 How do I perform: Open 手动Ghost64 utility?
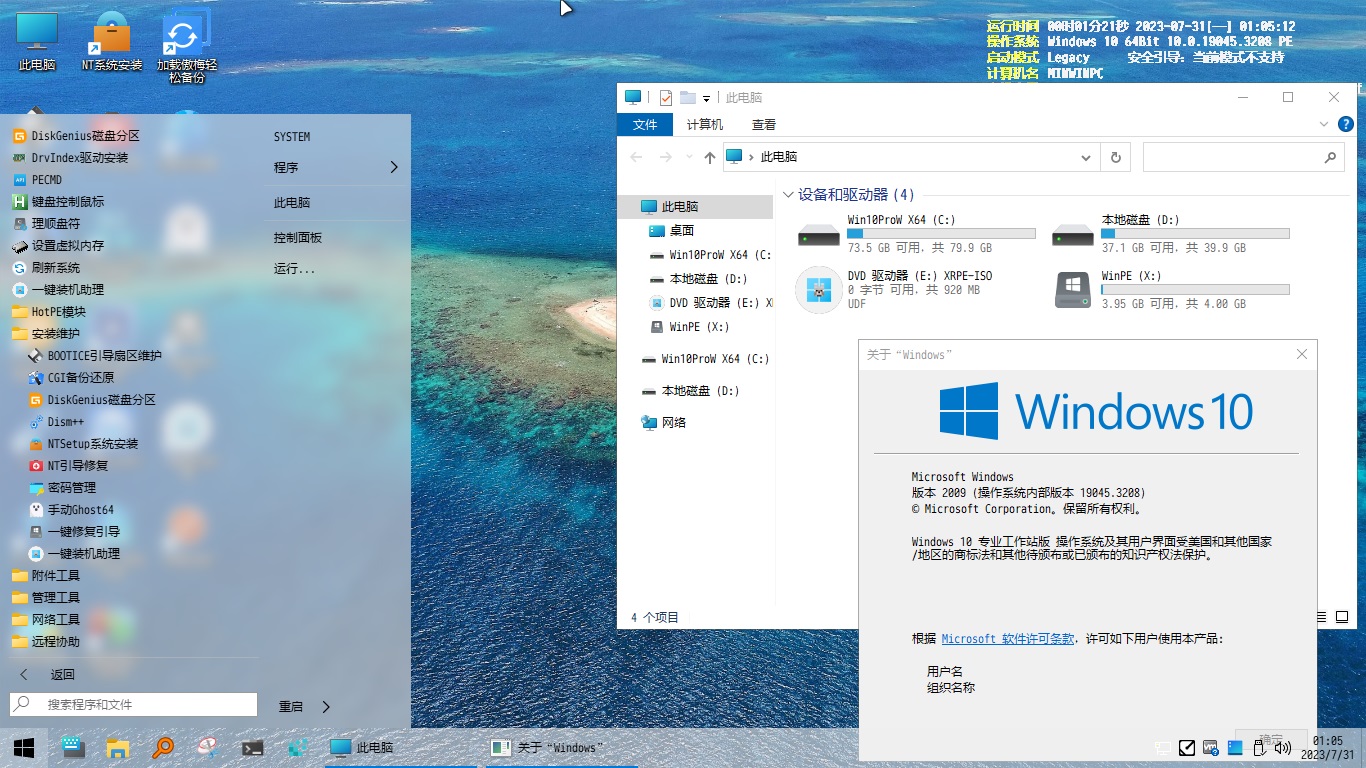[80, 510]
